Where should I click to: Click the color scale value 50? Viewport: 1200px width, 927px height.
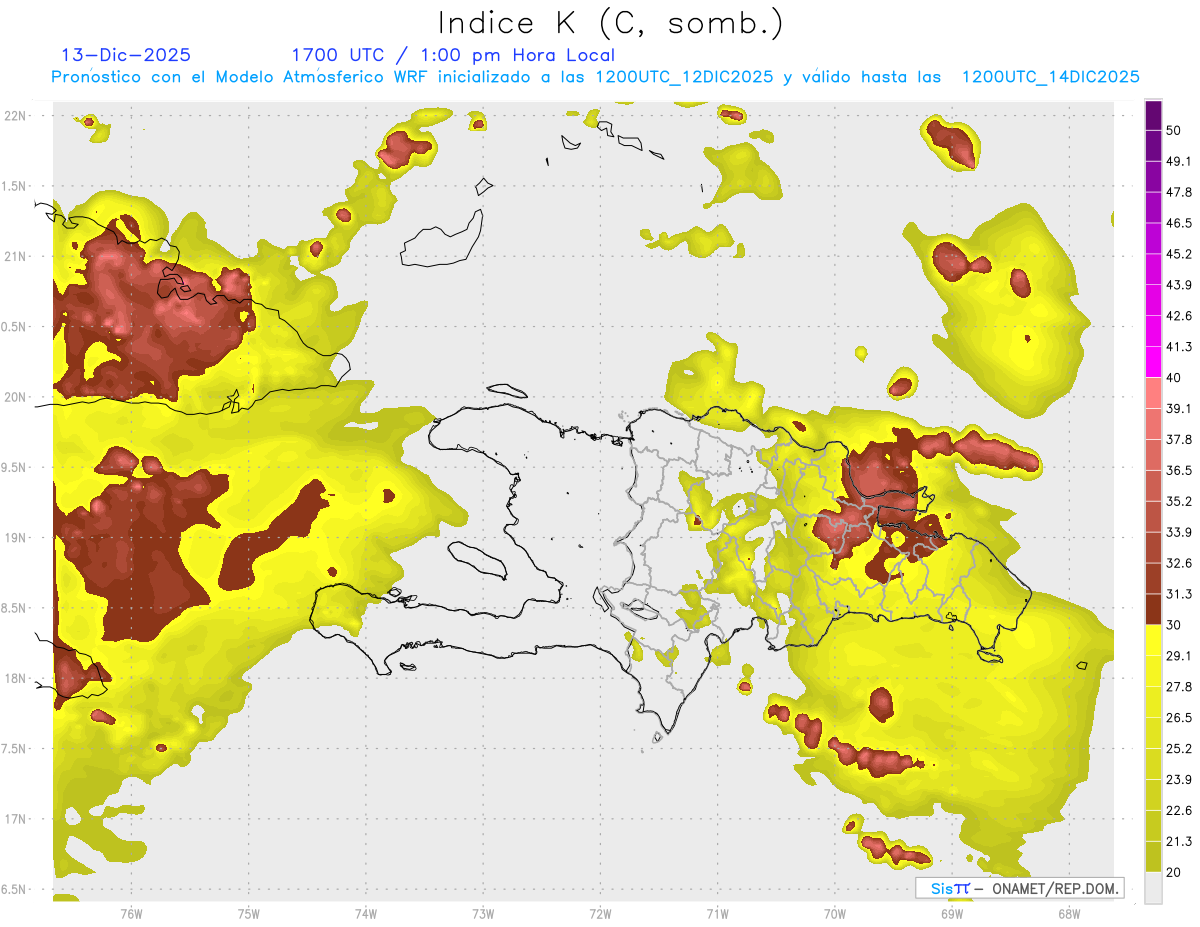pos(1174,130)
